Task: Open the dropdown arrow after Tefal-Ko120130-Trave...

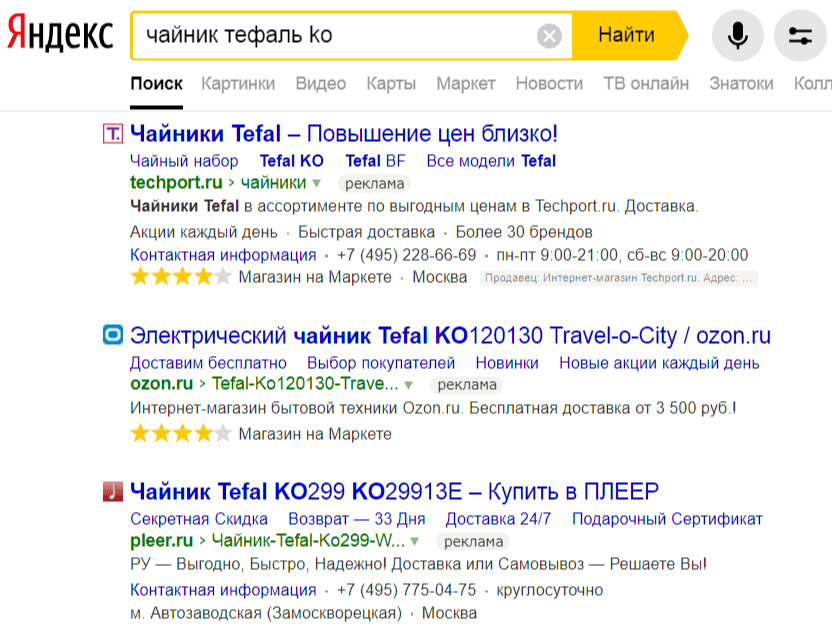Action: coord(408,383)
